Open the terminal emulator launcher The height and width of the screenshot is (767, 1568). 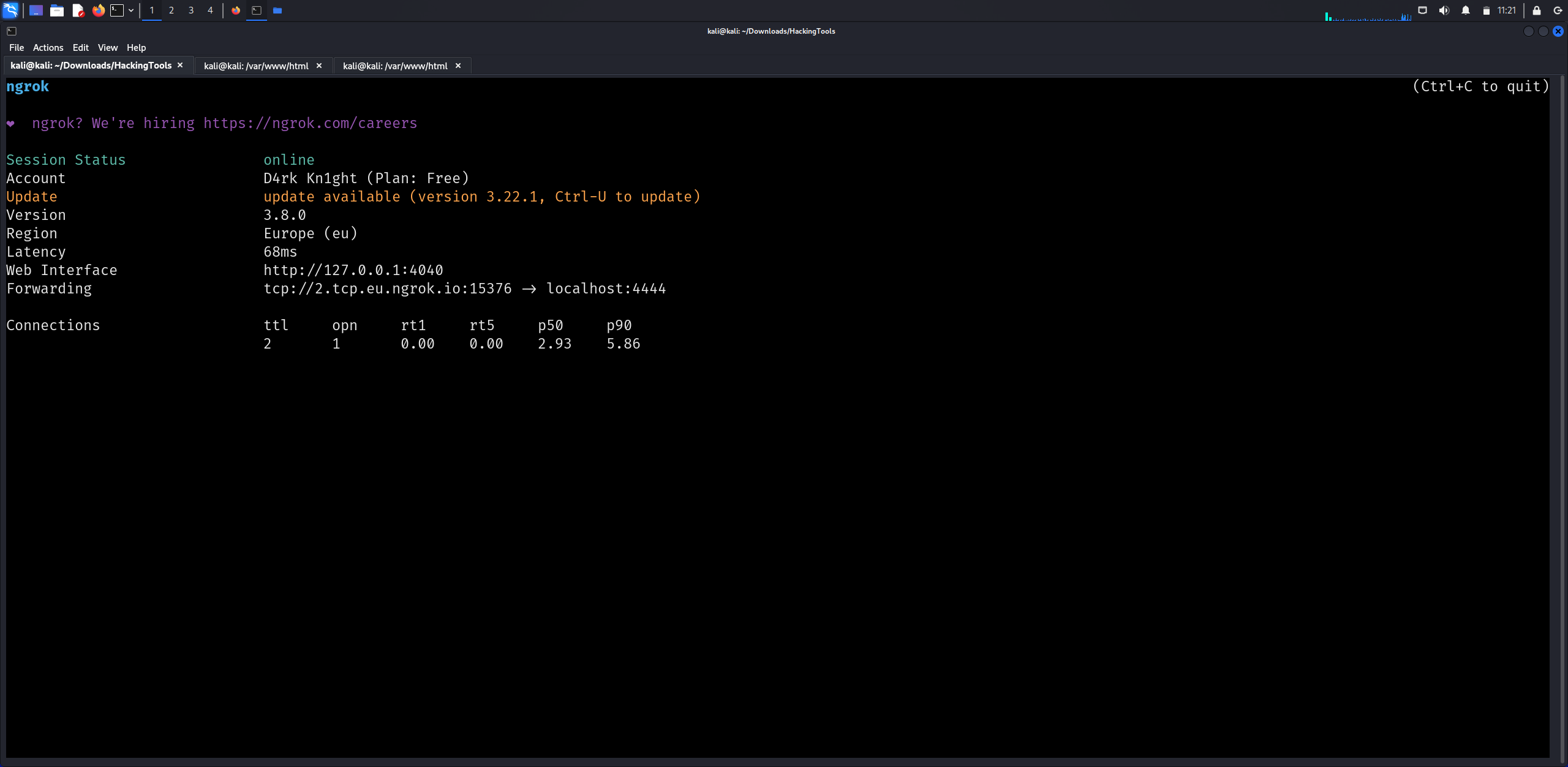[x=117, y=10]
